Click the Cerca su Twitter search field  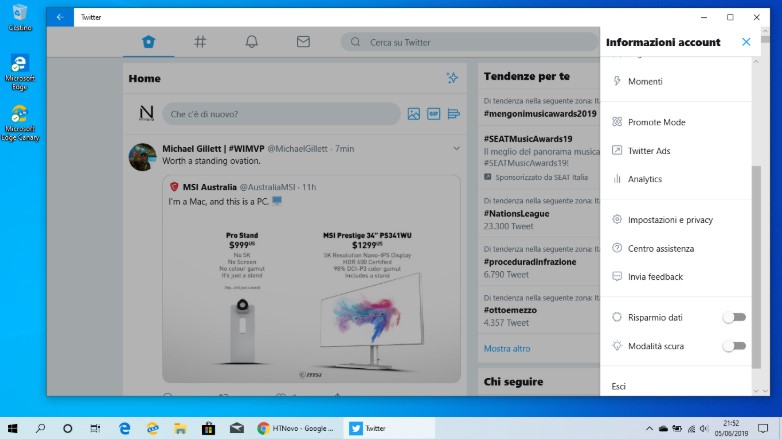pyautogui.click(x=469, y=42)
